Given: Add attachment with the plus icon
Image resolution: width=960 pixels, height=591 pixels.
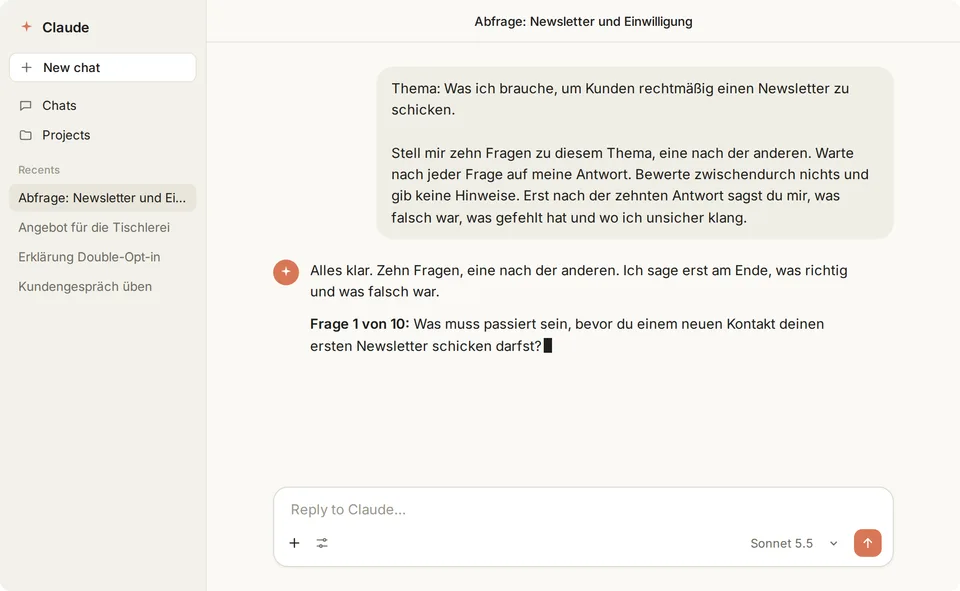Looking at the screenshot, I should coord(294,543).
